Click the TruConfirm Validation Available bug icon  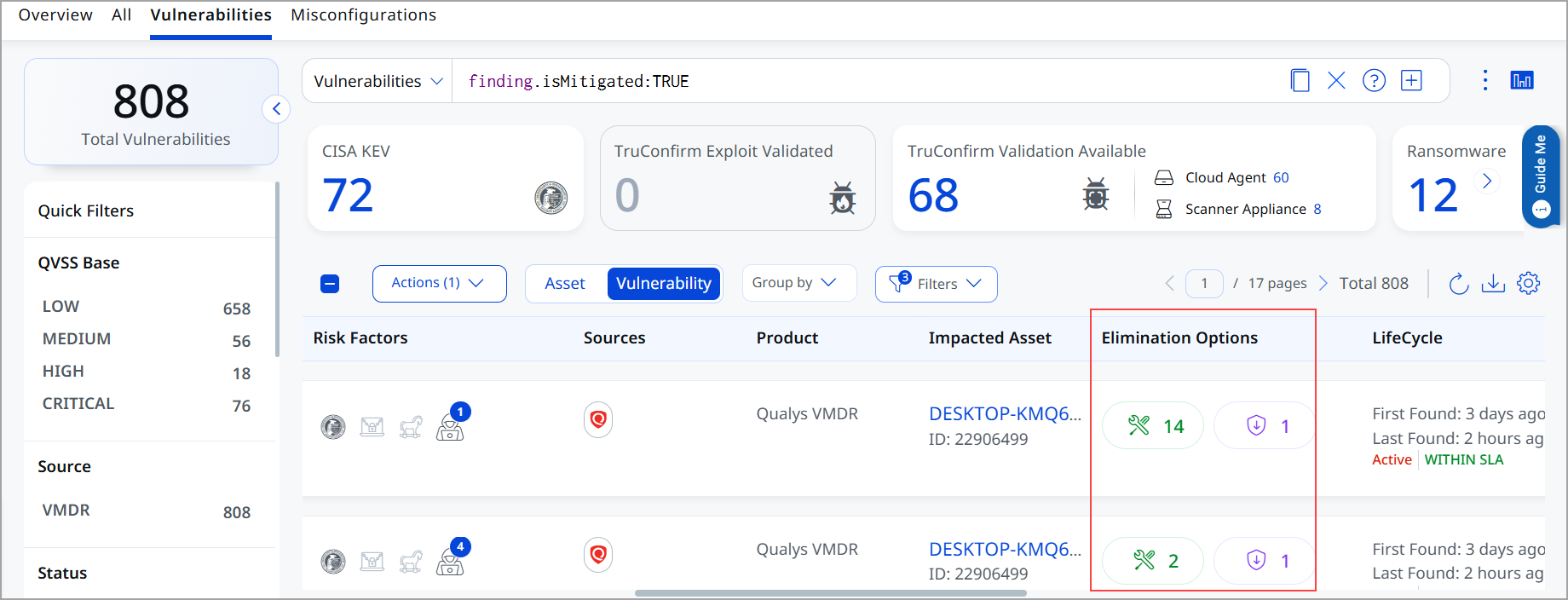pos(1096,194)
